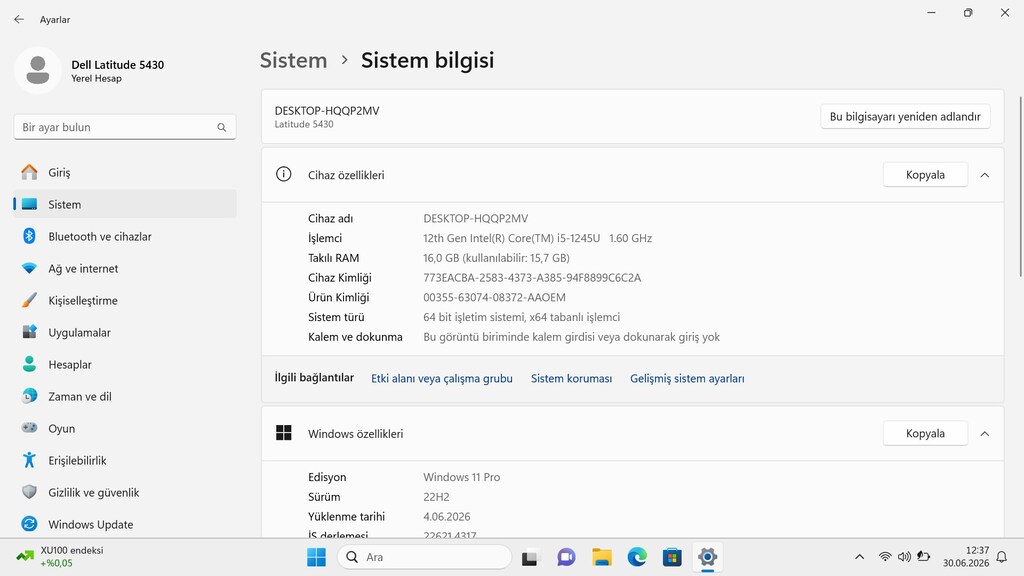The image size is (1024, 576).
Task: Open File Explorer from the taskbar
Action: [x=601, y=557]
